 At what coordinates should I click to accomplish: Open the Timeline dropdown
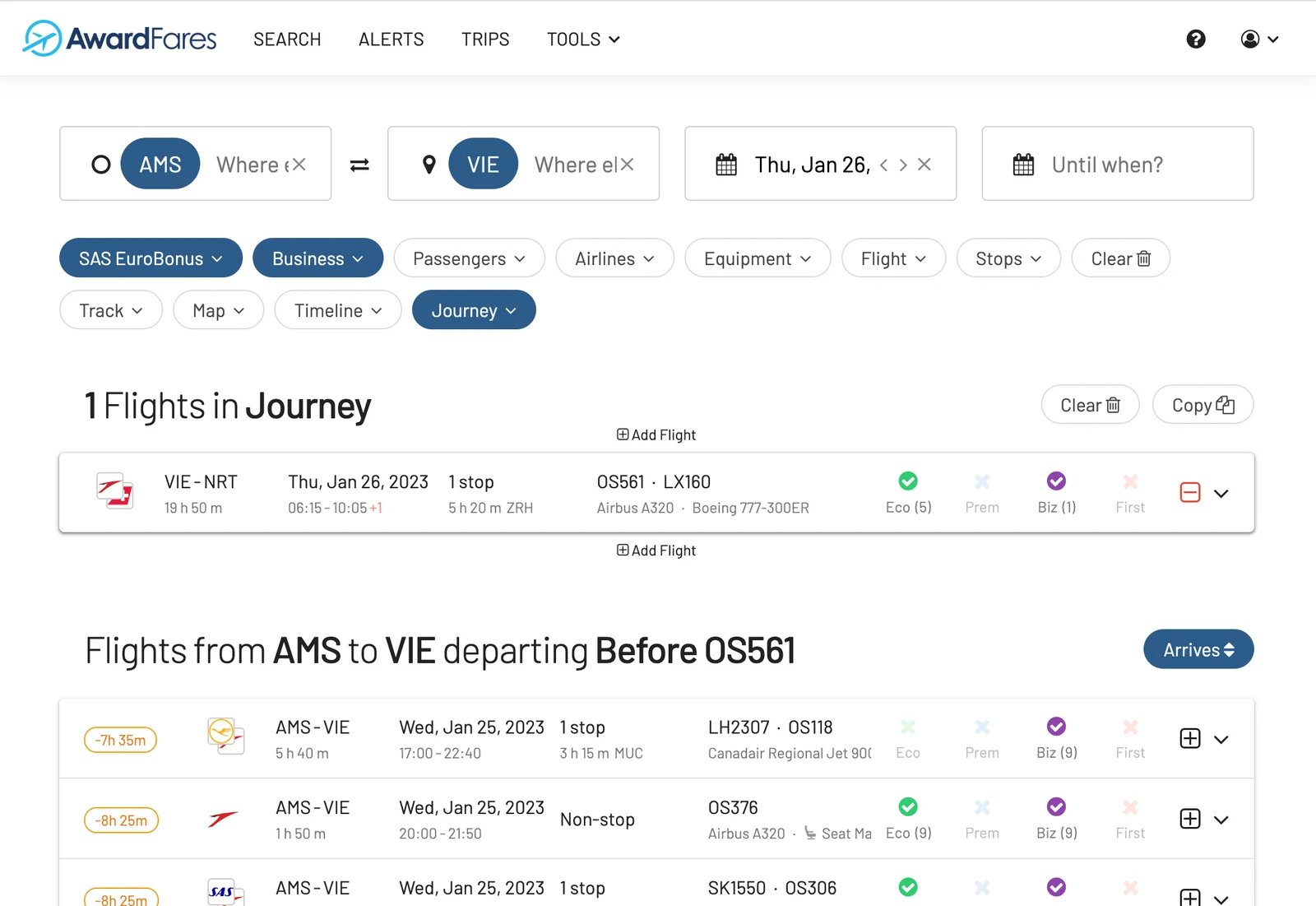[338, 310]
